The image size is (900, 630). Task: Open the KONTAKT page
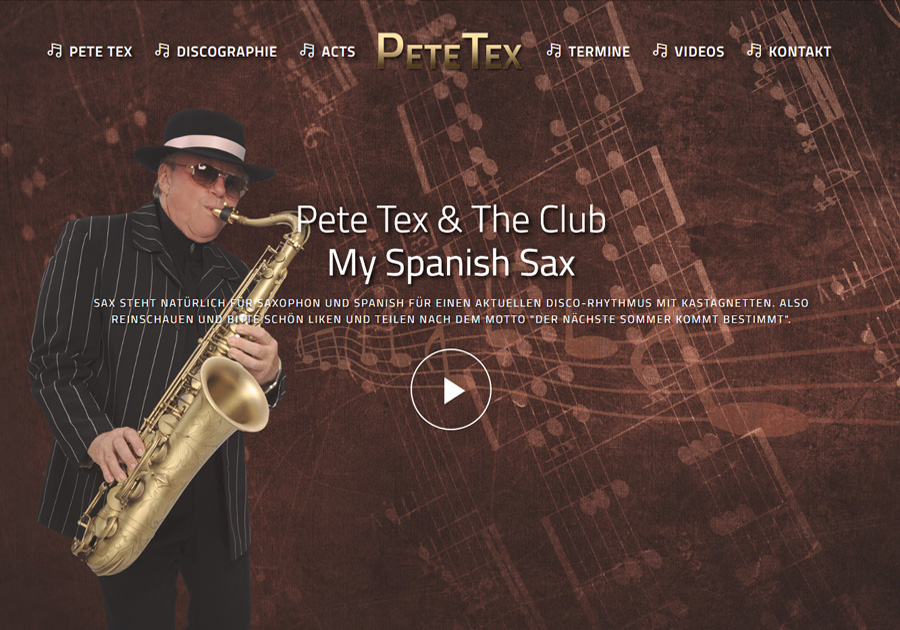[x=800, y=52]
